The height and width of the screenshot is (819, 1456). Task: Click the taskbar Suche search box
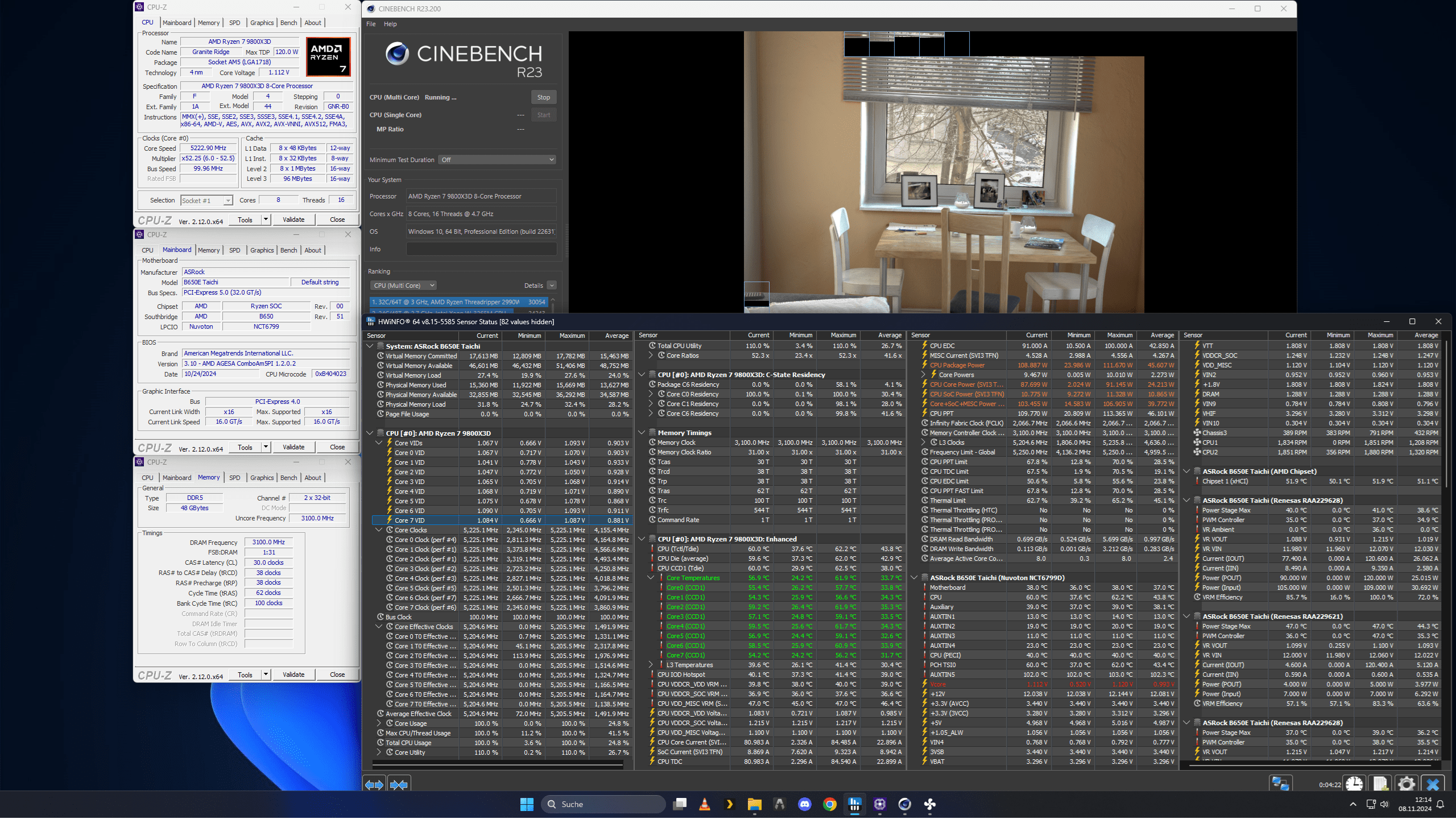pos(603,804)
